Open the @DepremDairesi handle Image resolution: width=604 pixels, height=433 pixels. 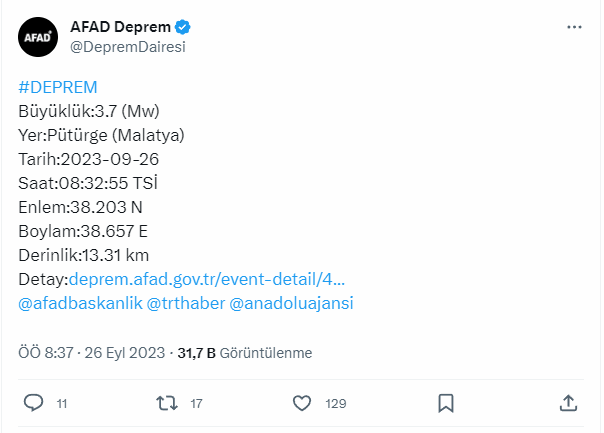click(x=128, y=47)
